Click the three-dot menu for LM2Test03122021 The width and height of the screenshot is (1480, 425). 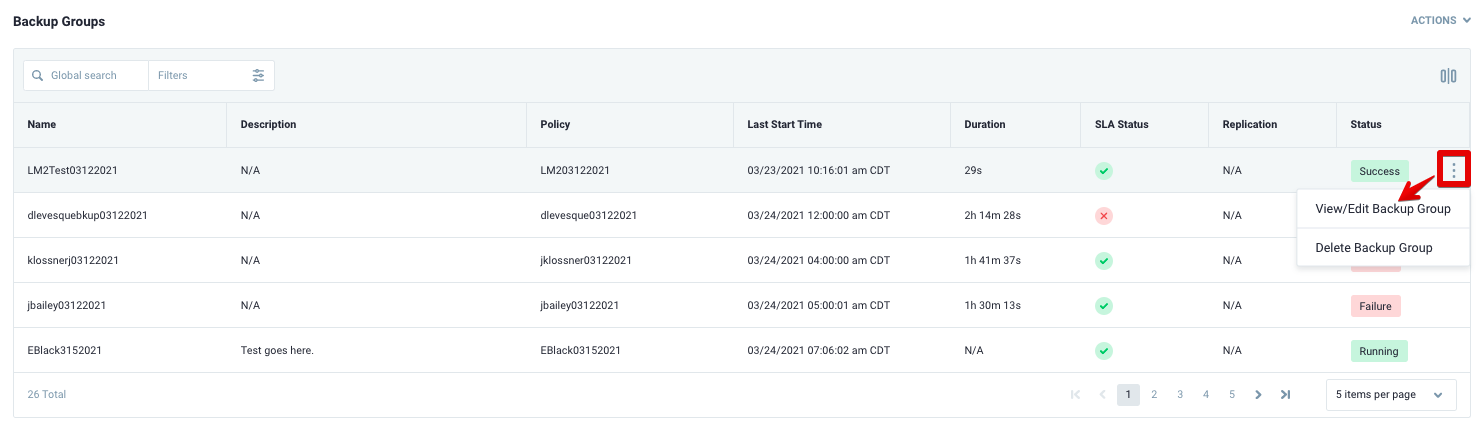1453,170
